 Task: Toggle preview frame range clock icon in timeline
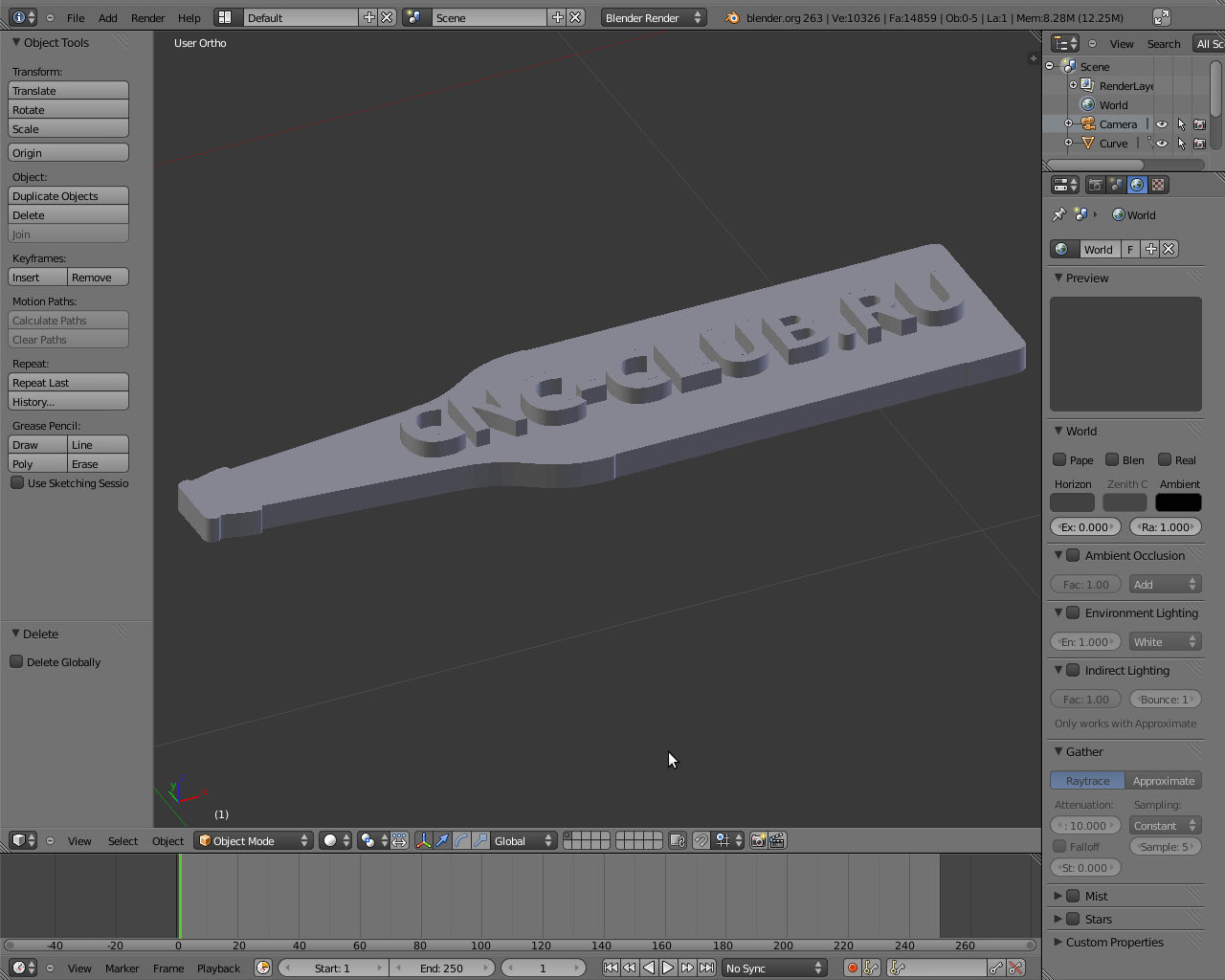tap(263, 968)
